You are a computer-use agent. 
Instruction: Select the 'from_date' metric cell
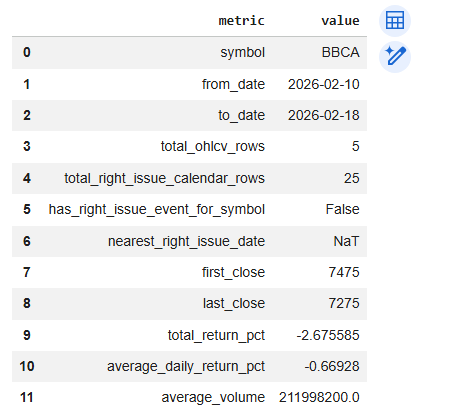[233, 84]
